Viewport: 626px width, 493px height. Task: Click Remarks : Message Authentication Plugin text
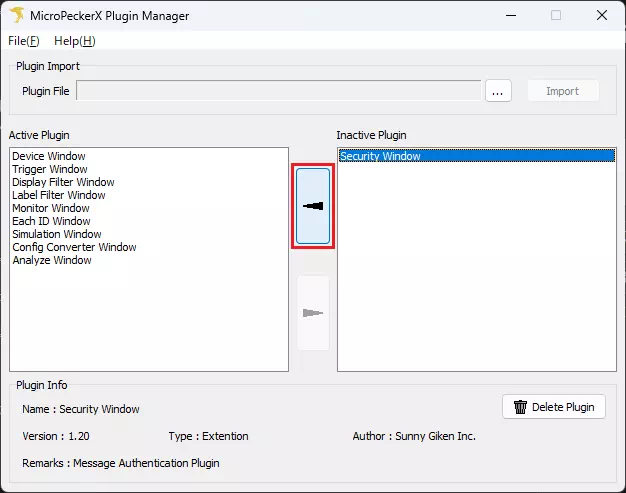[121, 463]
